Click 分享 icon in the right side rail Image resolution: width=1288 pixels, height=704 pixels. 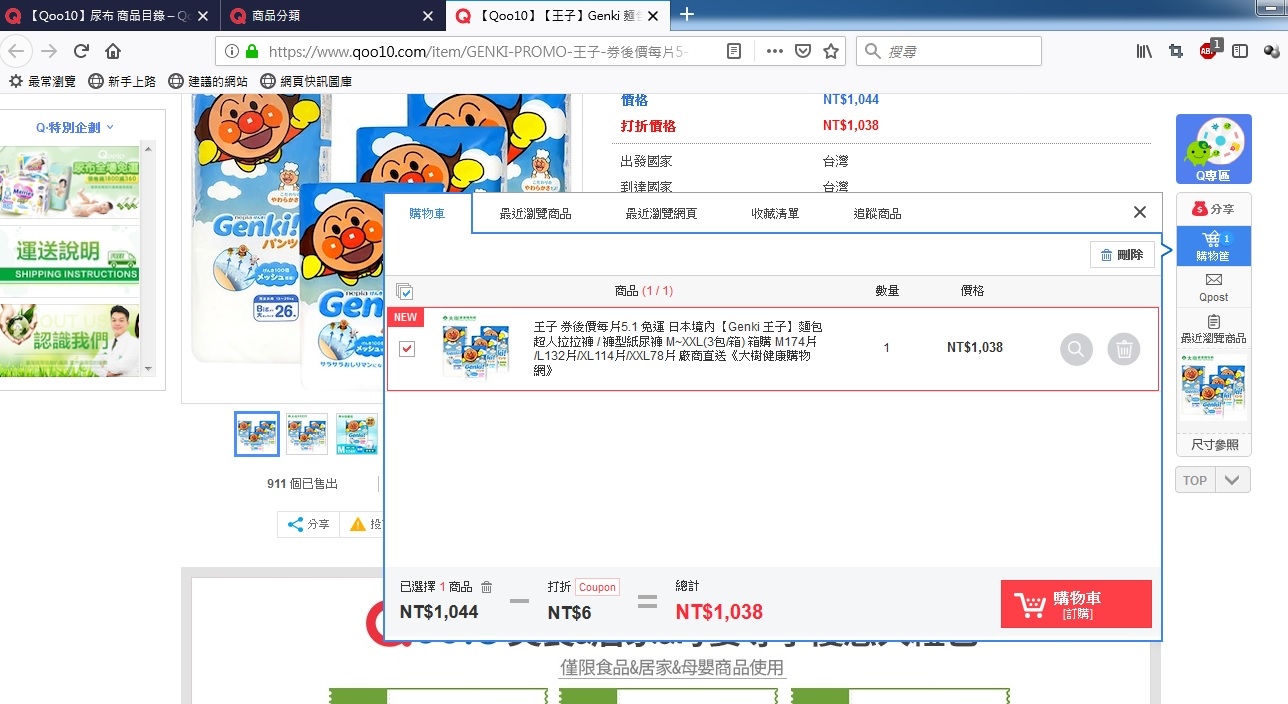pyautogui.click(x=1213, y=209)
